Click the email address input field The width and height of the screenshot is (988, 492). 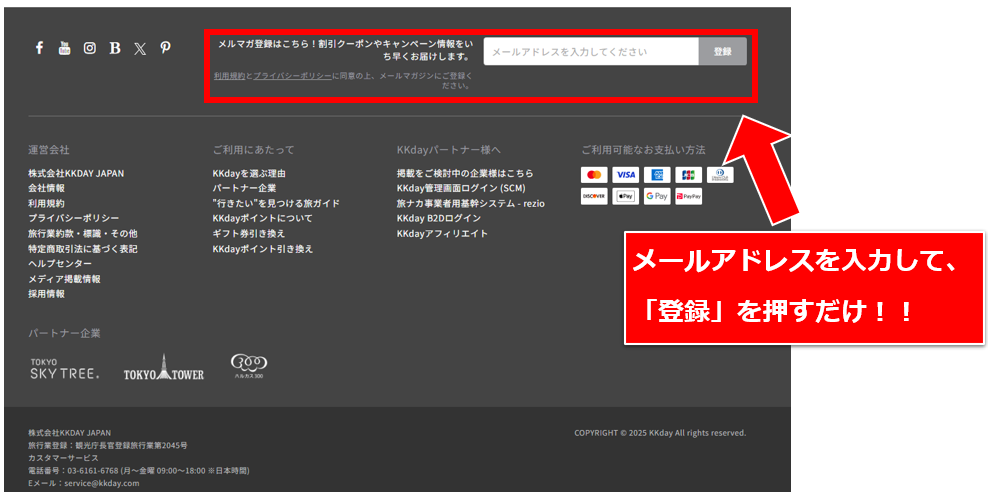[591, 52]
